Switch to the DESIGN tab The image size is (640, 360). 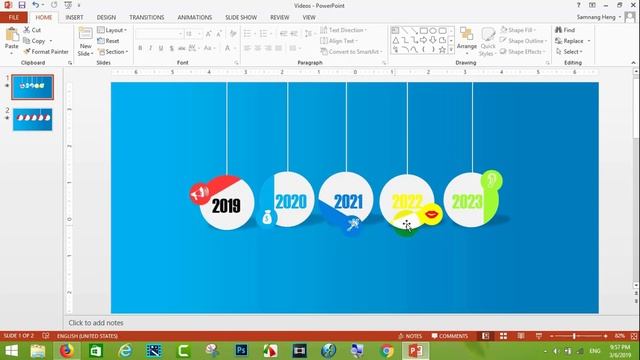pyautogui.click(x=106, y=18)
